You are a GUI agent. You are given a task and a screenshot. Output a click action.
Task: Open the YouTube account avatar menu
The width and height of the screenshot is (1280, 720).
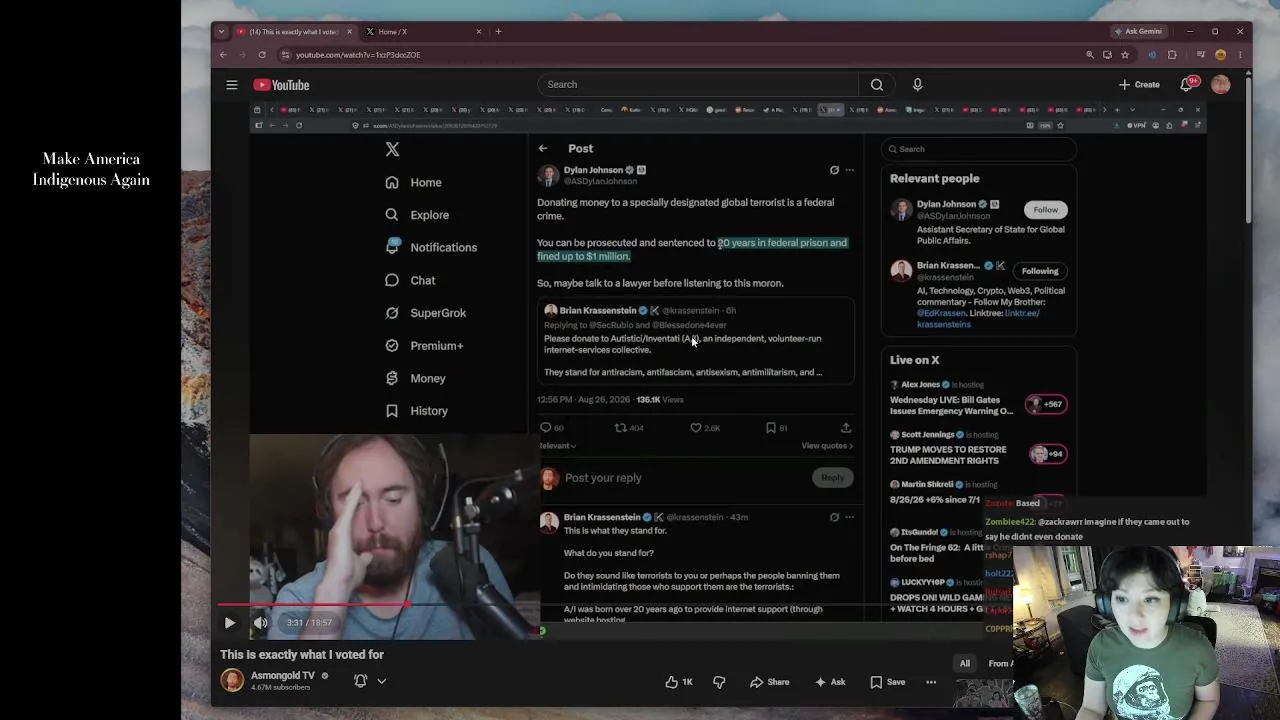(x=1220, y=85)
